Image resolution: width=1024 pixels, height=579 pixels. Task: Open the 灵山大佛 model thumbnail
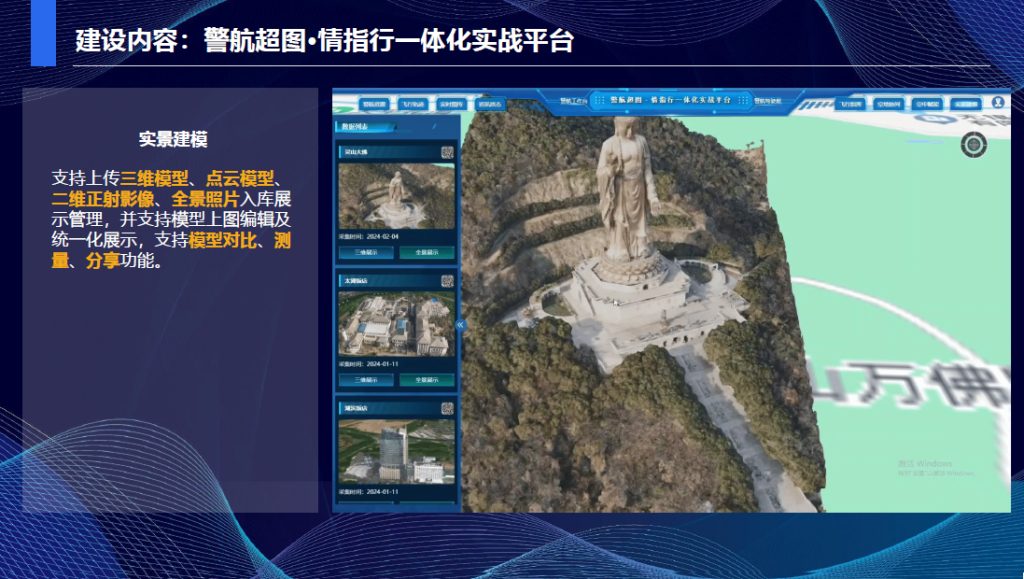click(x=396, y=196)
